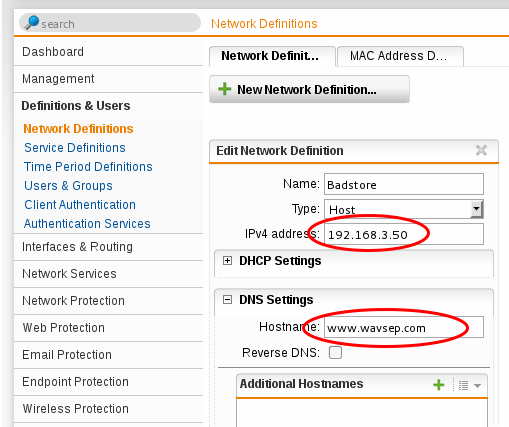
Task: Close the Edit Network Definition panel
Action: 481,150
